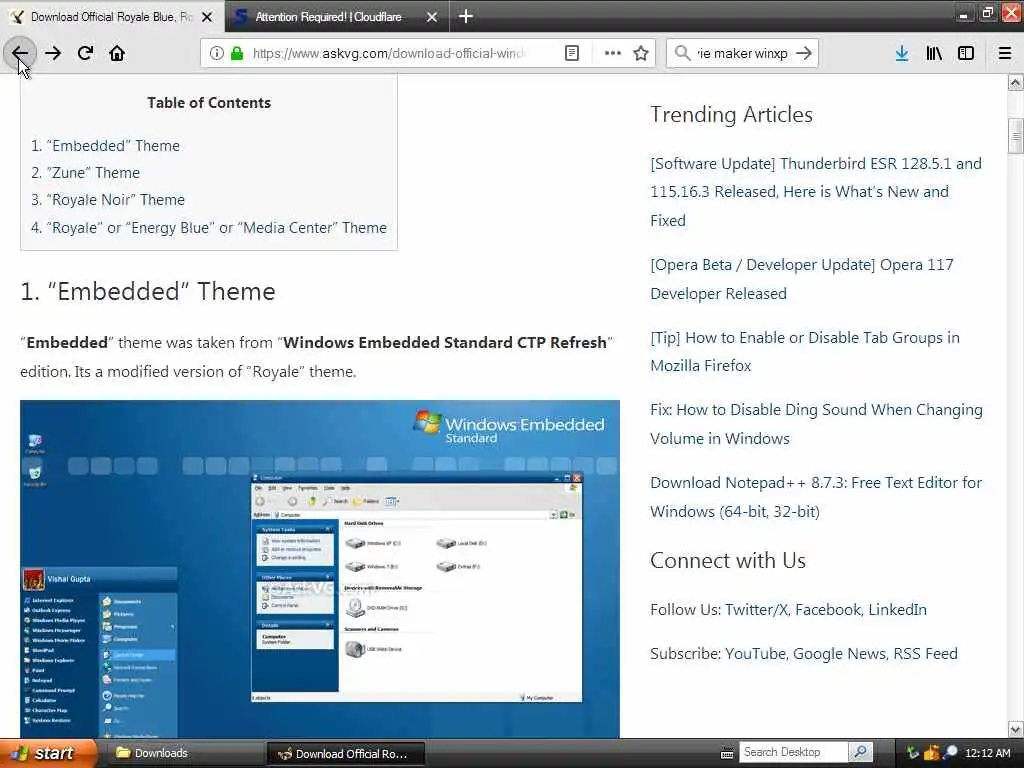
Task: Open the page actions three-dot menu
Action: [x=612, y=53]
